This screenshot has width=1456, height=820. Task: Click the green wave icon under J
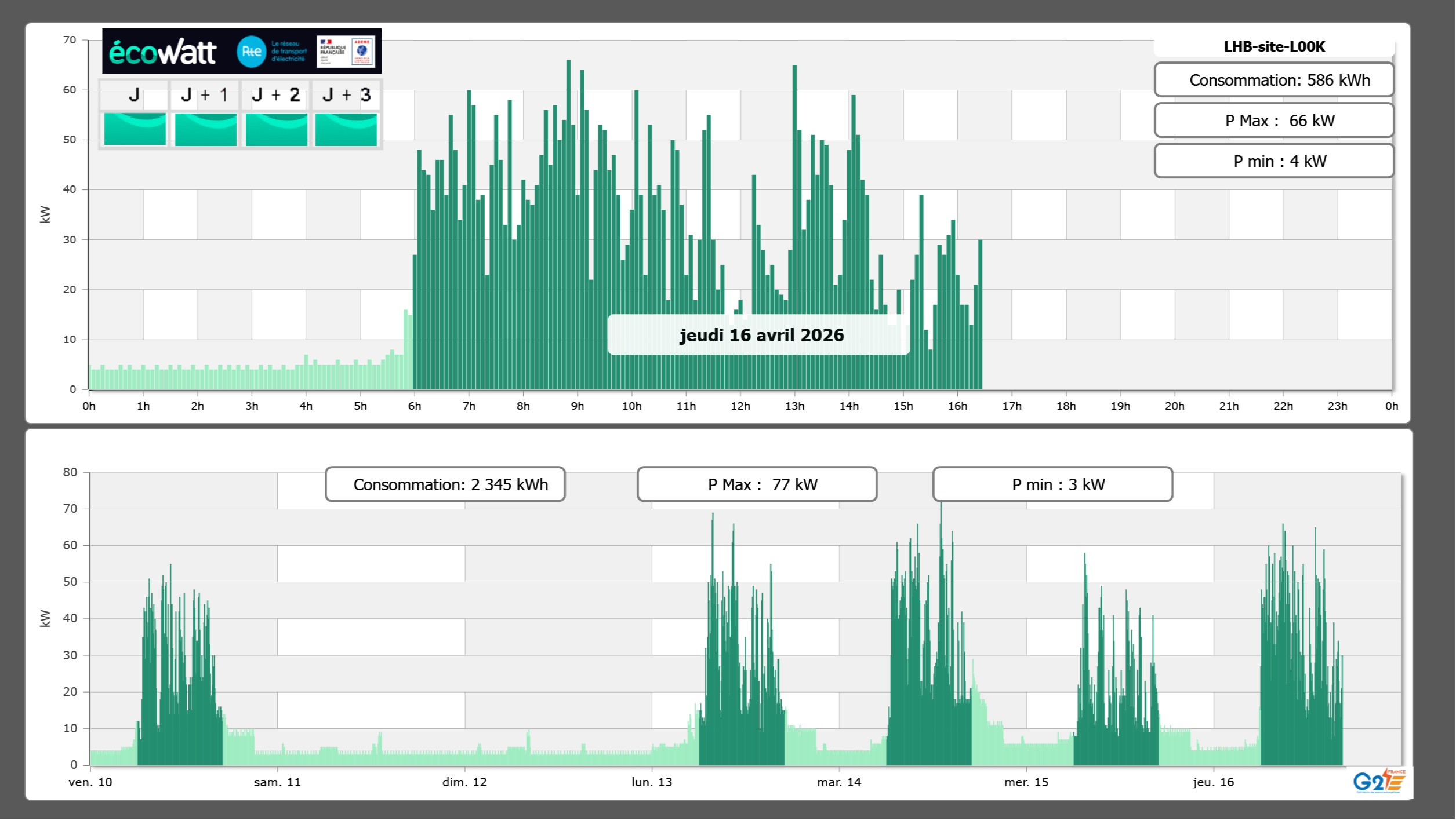coord(135,129)
